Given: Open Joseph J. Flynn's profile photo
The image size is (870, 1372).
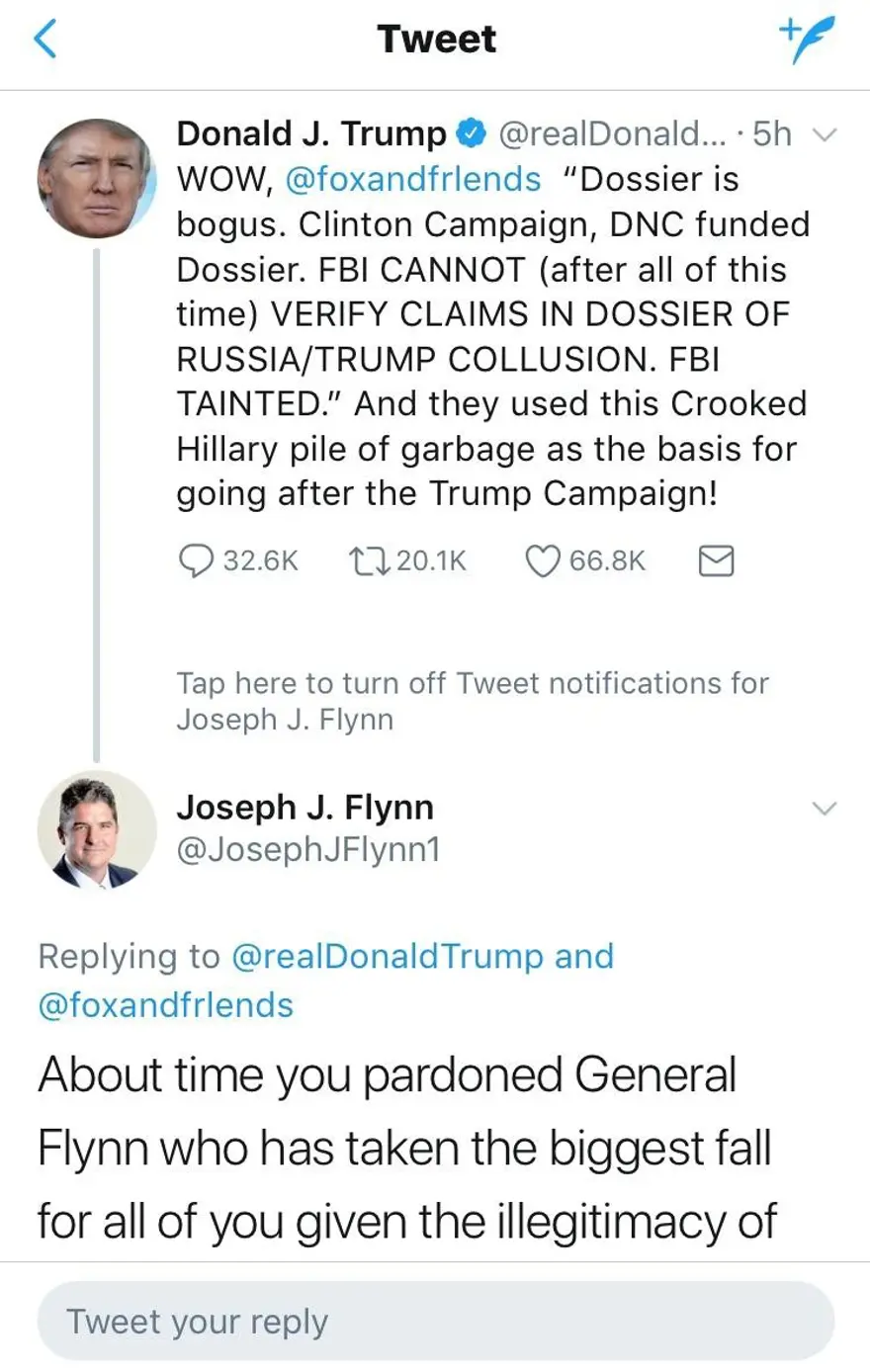Looking at the screenshot, I should [96, 829].
